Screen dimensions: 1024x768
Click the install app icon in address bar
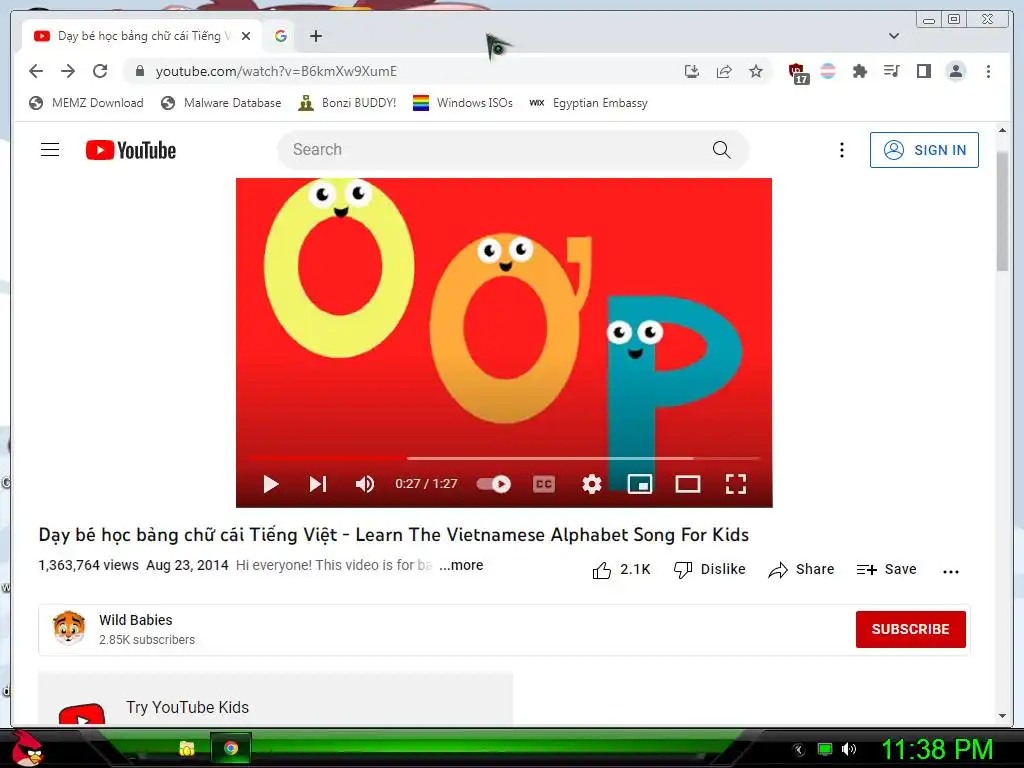coord(692,71)
